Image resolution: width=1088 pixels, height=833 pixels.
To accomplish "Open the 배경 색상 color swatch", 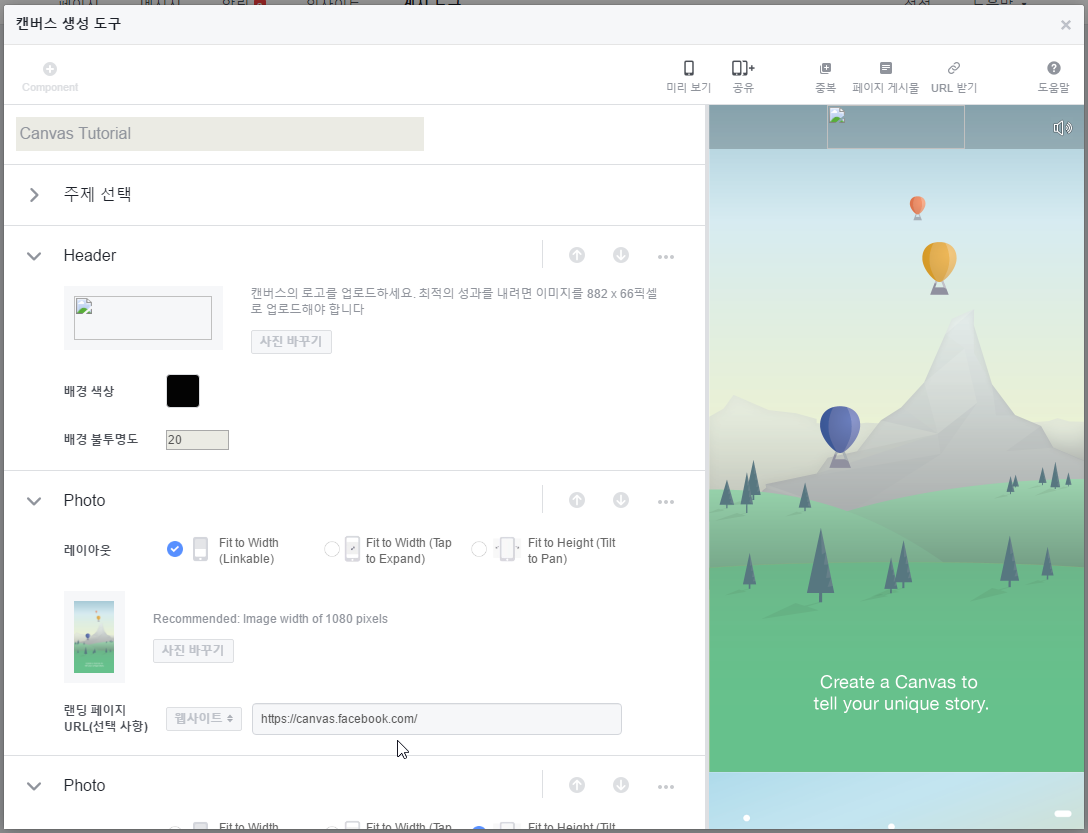I will 182,390.
